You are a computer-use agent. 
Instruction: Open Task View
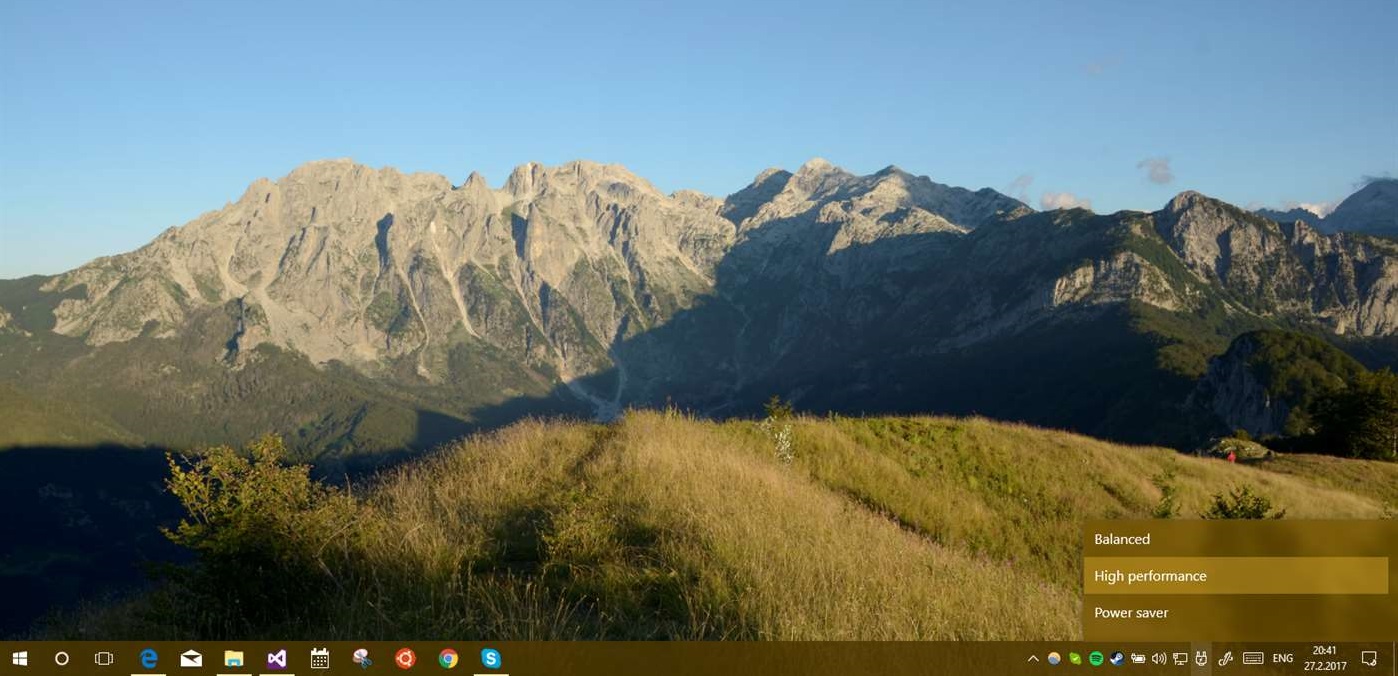click(104, 658)
